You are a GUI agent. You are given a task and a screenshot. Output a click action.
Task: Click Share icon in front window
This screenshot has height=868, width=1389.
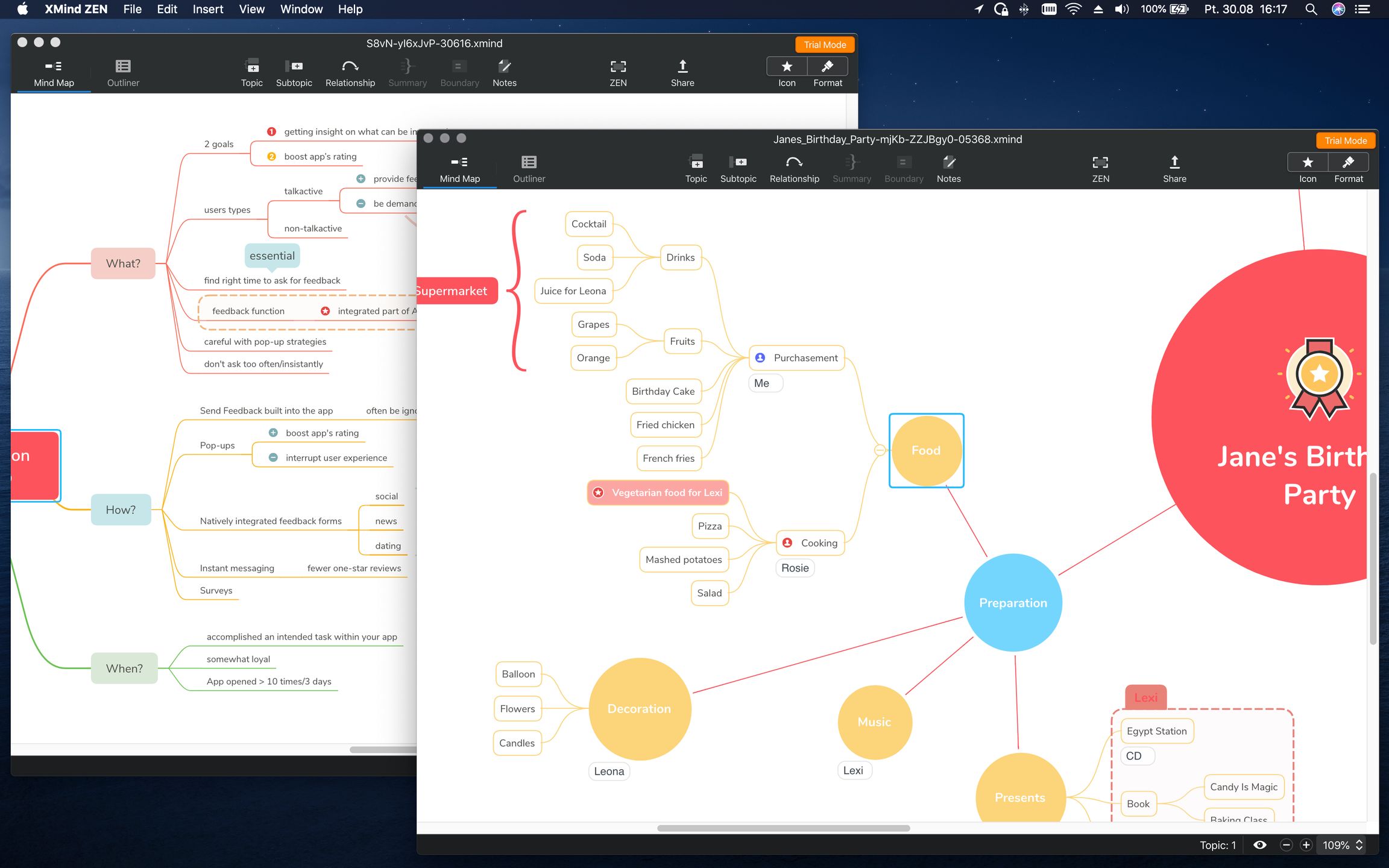pyautogui.click(x=1174, y=163)
